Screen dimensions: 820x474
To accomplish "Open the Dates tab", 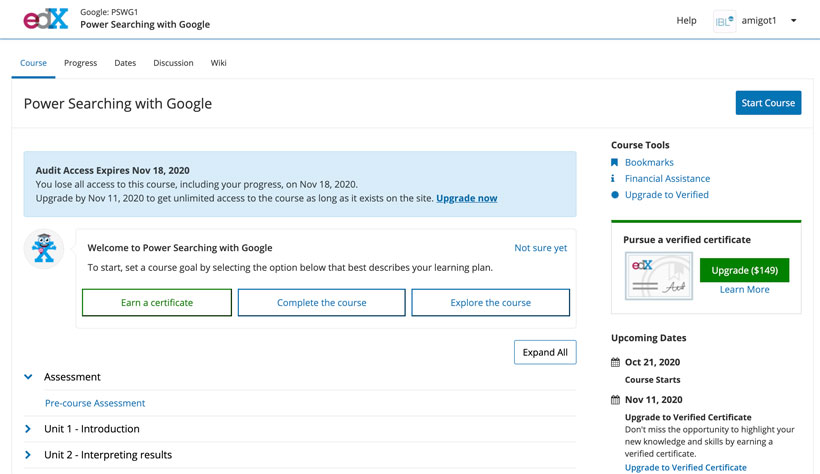I will [x=125, y=63].
